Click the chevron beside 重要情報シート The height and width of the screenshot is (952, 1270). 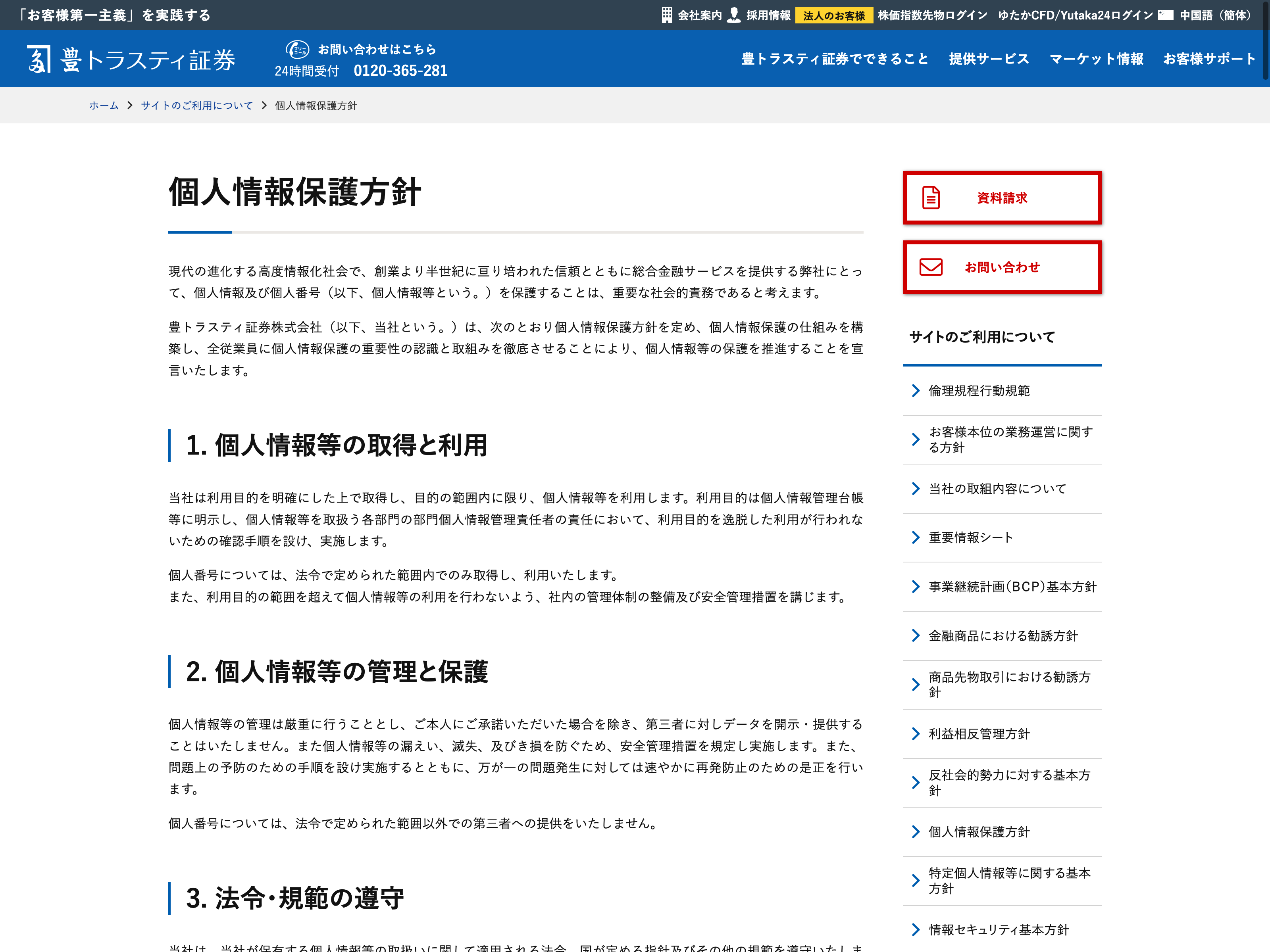click(916, 538)
